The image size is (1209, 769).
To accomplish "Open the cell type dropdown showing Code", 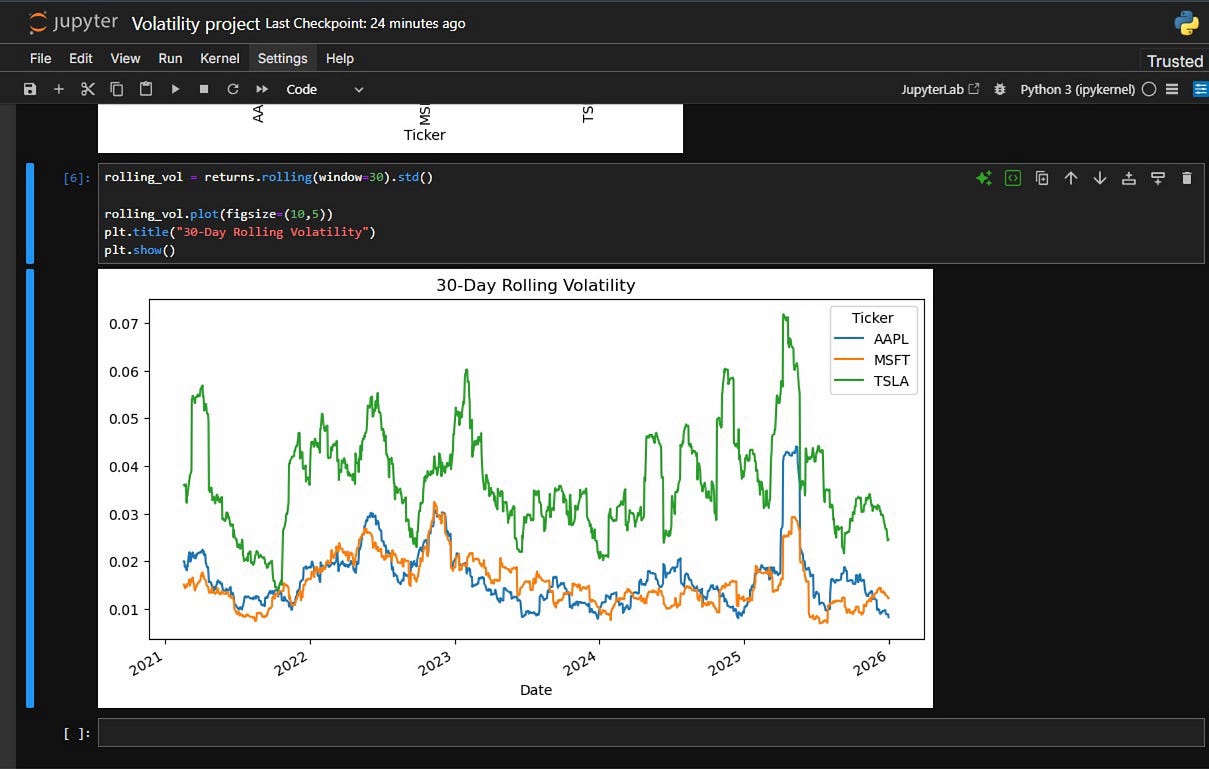I will click(x=325, y=89).
